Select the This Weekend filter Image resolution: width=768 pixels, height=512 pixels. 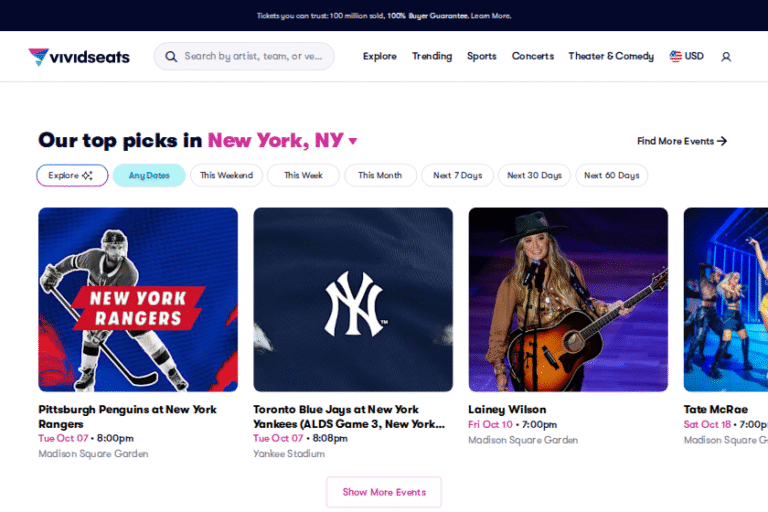[x=226, y=175]
